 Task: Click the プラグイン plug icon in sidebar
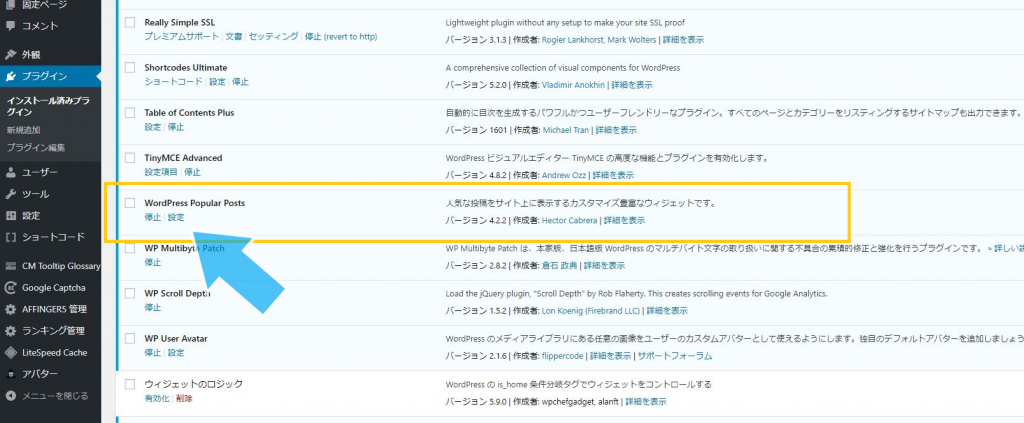tap(10, 76)
